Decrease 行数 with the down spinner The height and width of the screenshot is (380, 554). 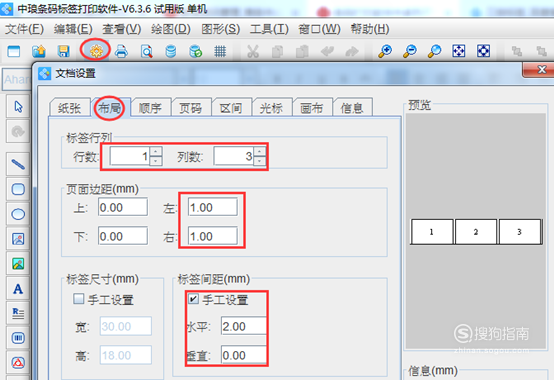pos(156,161)
